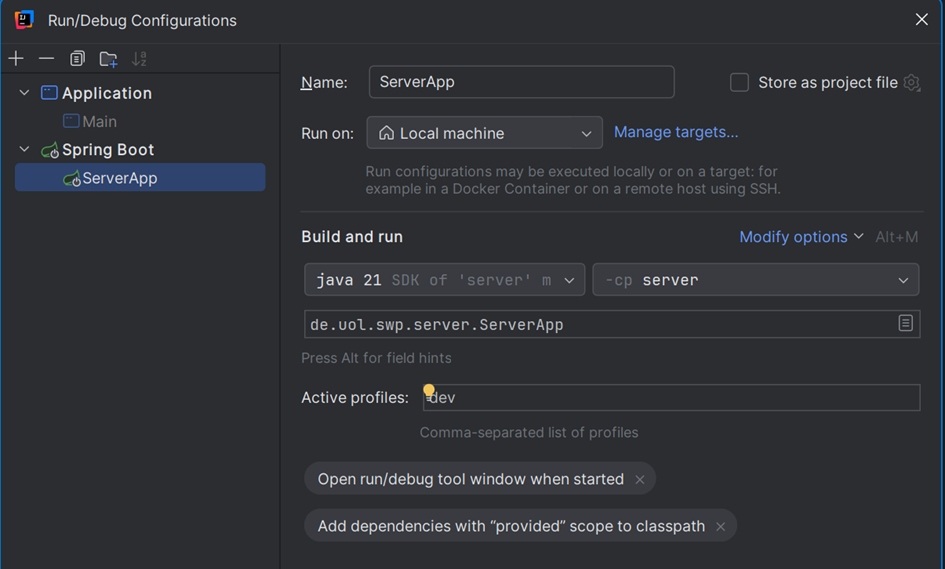Screen dimensions: 945x569
Task: Click the Copy Configuration icon
Action: click(x=77, y=59)
